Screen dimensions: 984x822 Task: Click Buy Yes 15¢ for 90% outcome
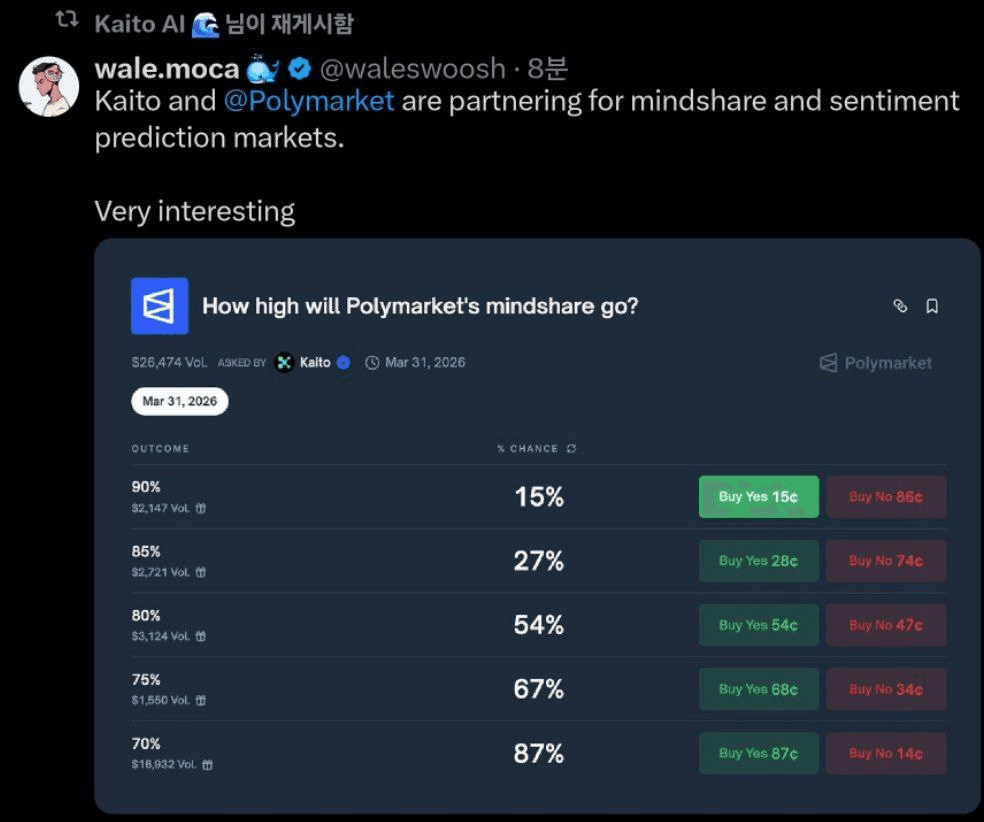pos(758,497)
